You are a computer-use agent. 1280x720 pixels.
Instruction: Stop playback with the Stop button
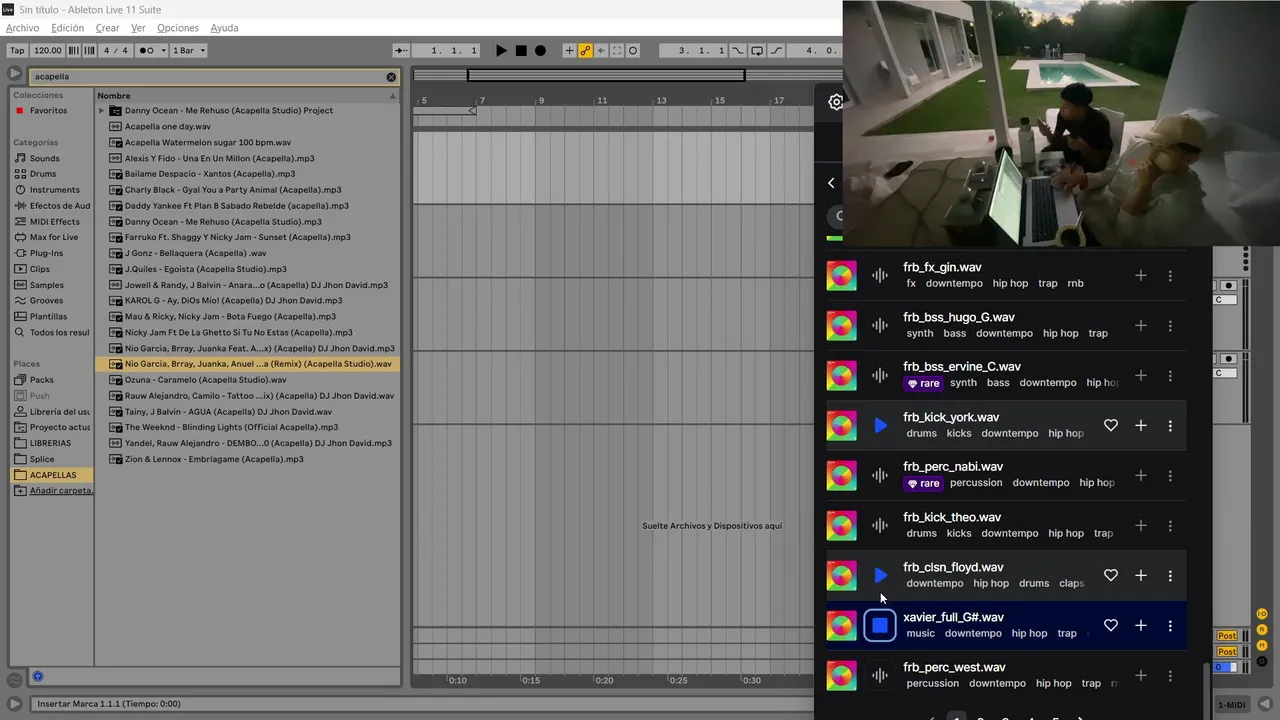tap(521, 51)
